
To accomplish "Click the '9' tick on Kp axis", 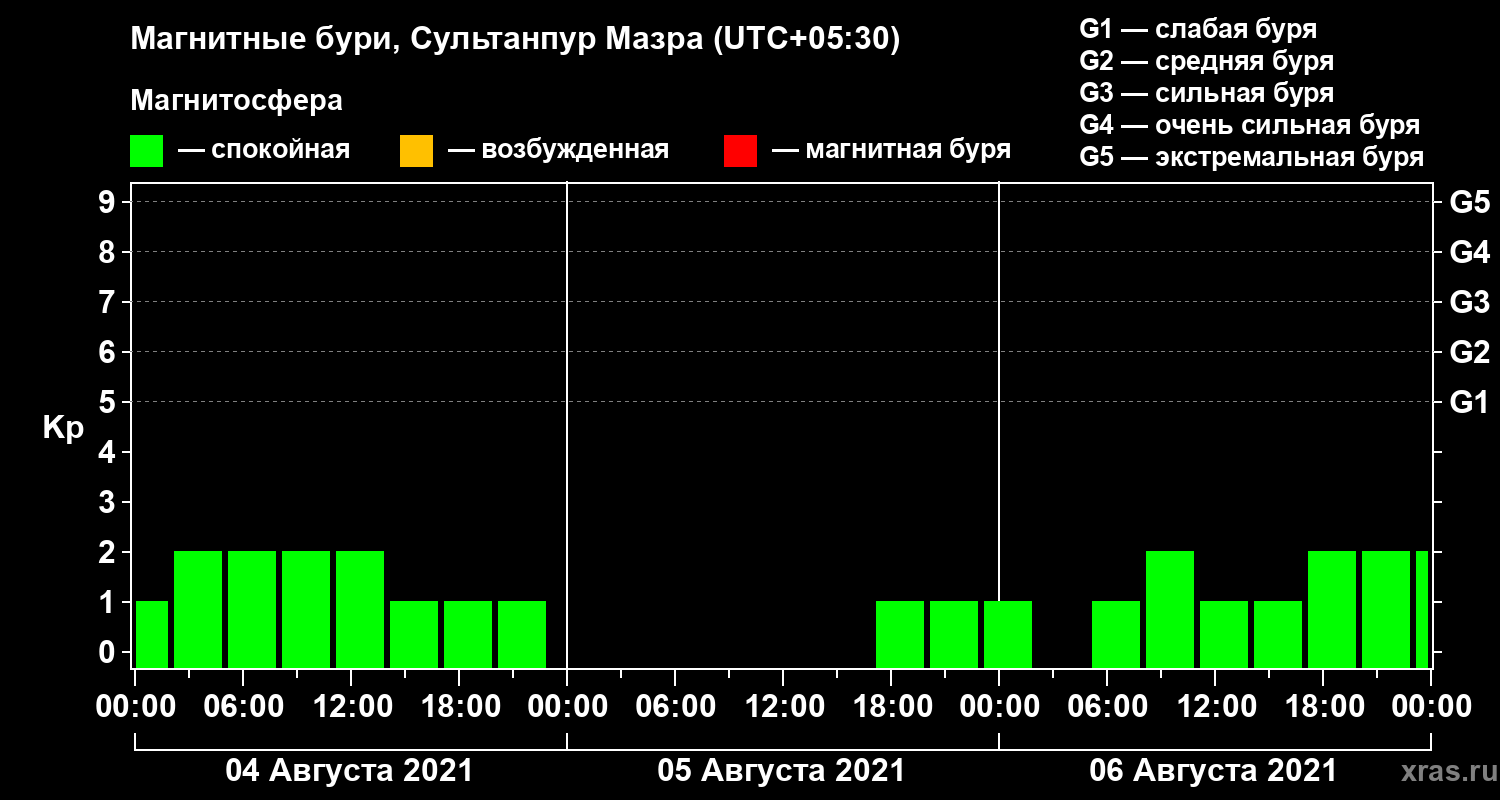I will (x=108, y=202).
